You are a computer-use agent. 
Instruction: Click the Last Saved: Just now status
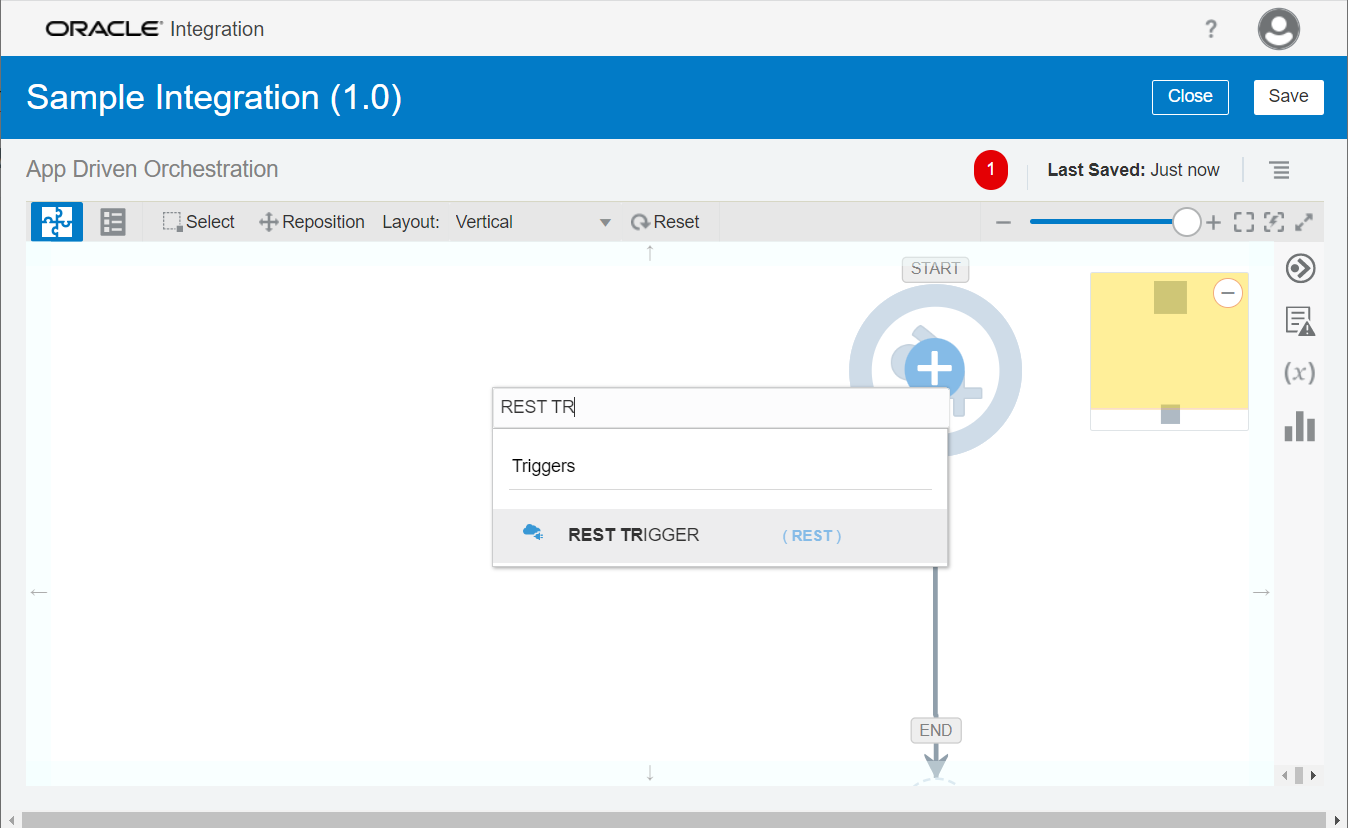pyautogui.click(x=1133, y=170)
